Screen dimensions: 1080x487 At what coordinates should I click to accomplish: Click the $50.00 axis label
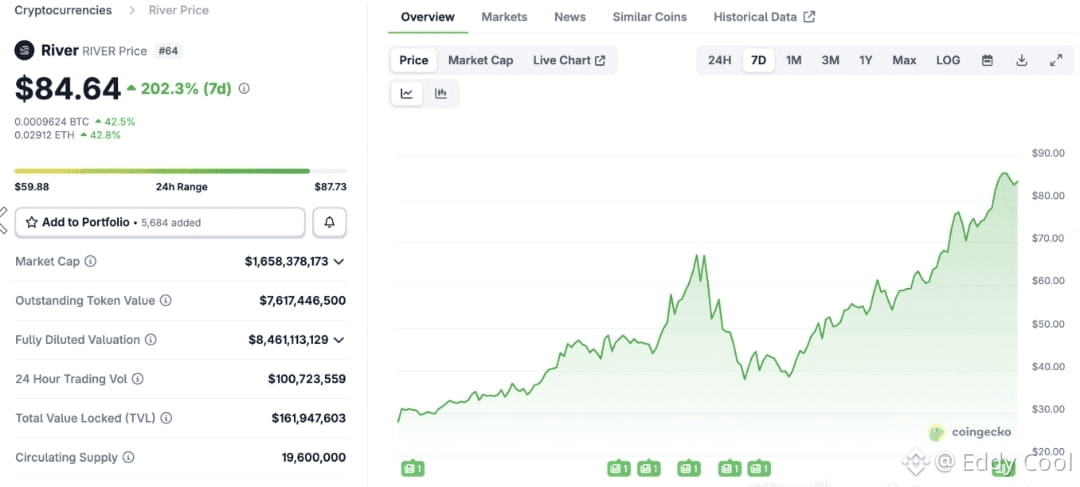(x=1048, y=324)
